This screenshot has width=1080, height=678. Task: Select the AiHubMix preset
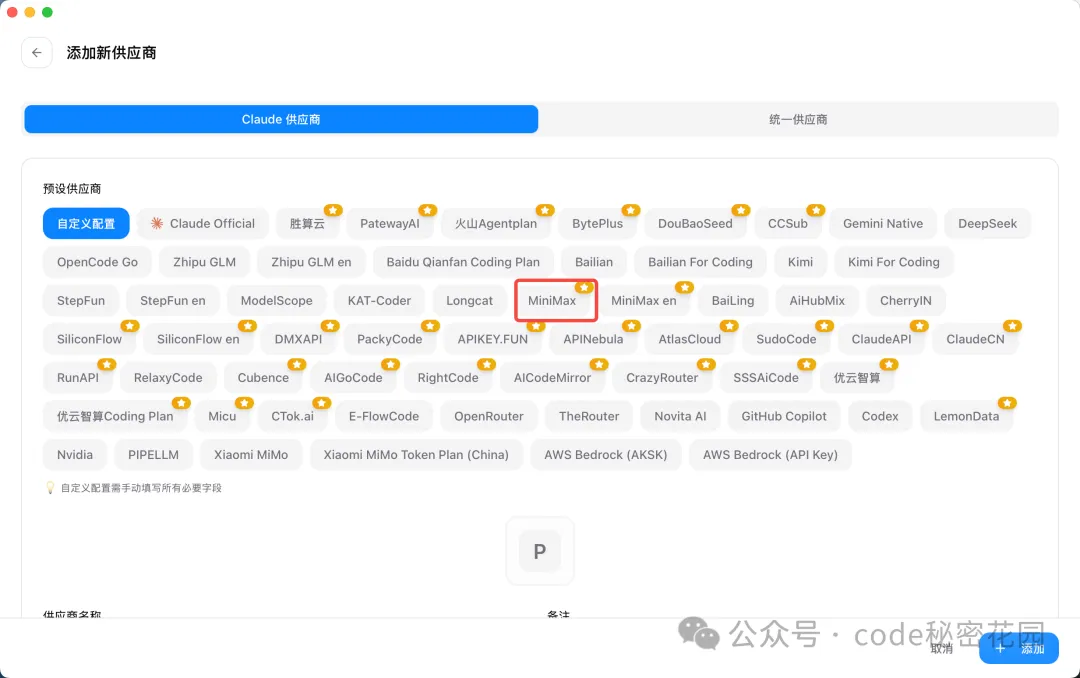click(817, 300)
